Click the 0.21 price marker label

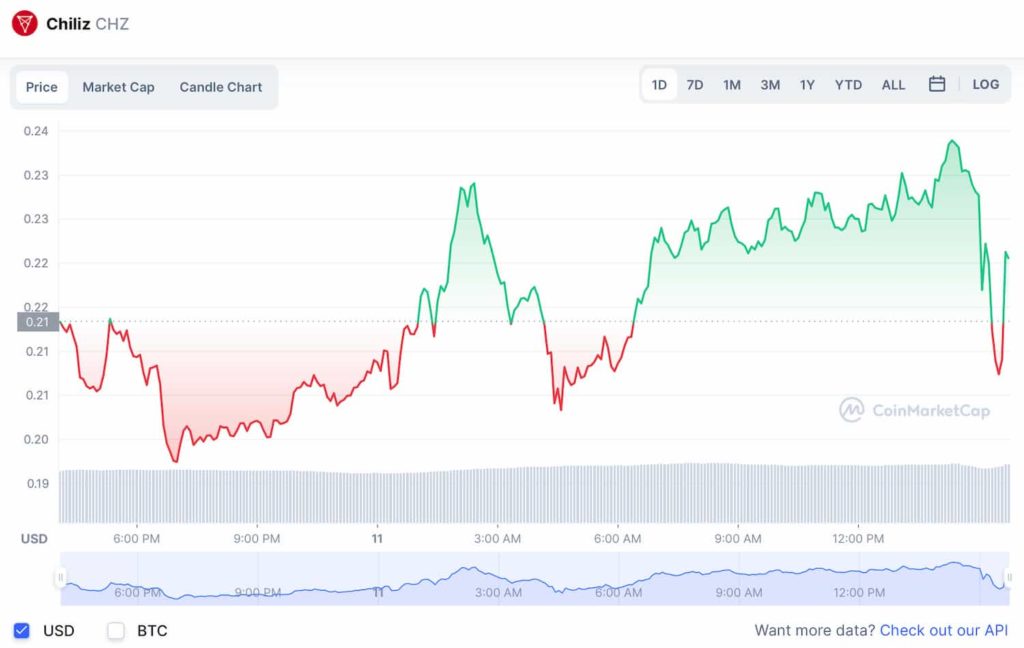[37, 322]
